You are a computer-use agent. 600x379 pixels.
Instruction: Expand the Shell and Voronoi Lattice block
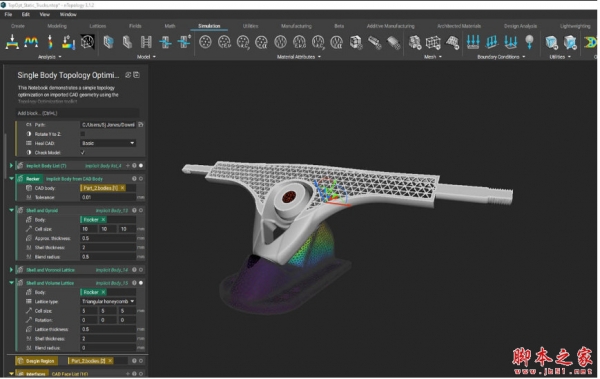[11, 270]
